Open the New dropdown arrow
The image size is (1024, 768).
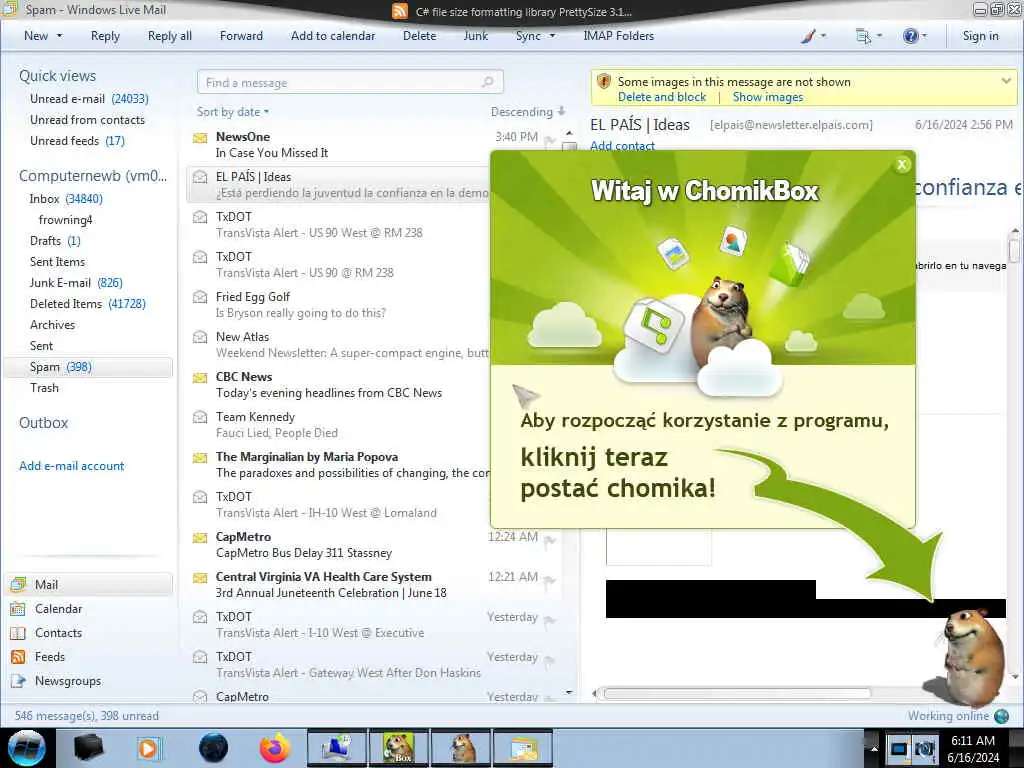59,36
